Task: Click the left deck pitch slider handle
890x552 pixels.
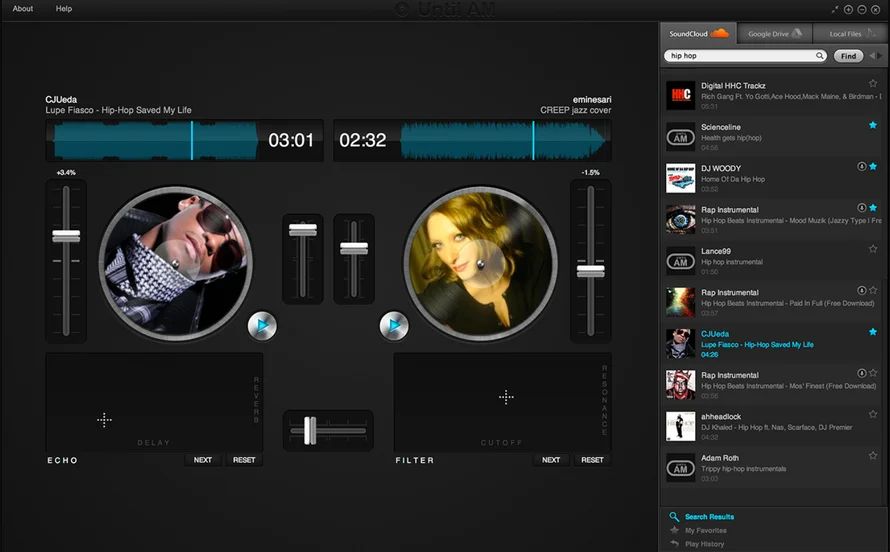Action: pyautogui.click(x=66, y=236)
